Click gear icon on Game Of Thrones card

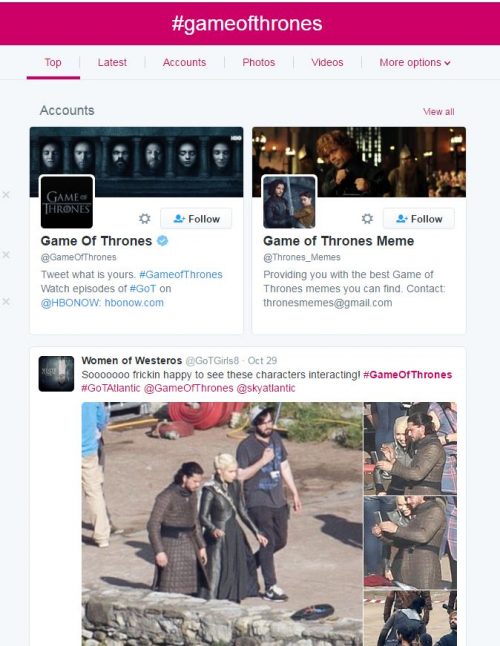tap(145, 218)
